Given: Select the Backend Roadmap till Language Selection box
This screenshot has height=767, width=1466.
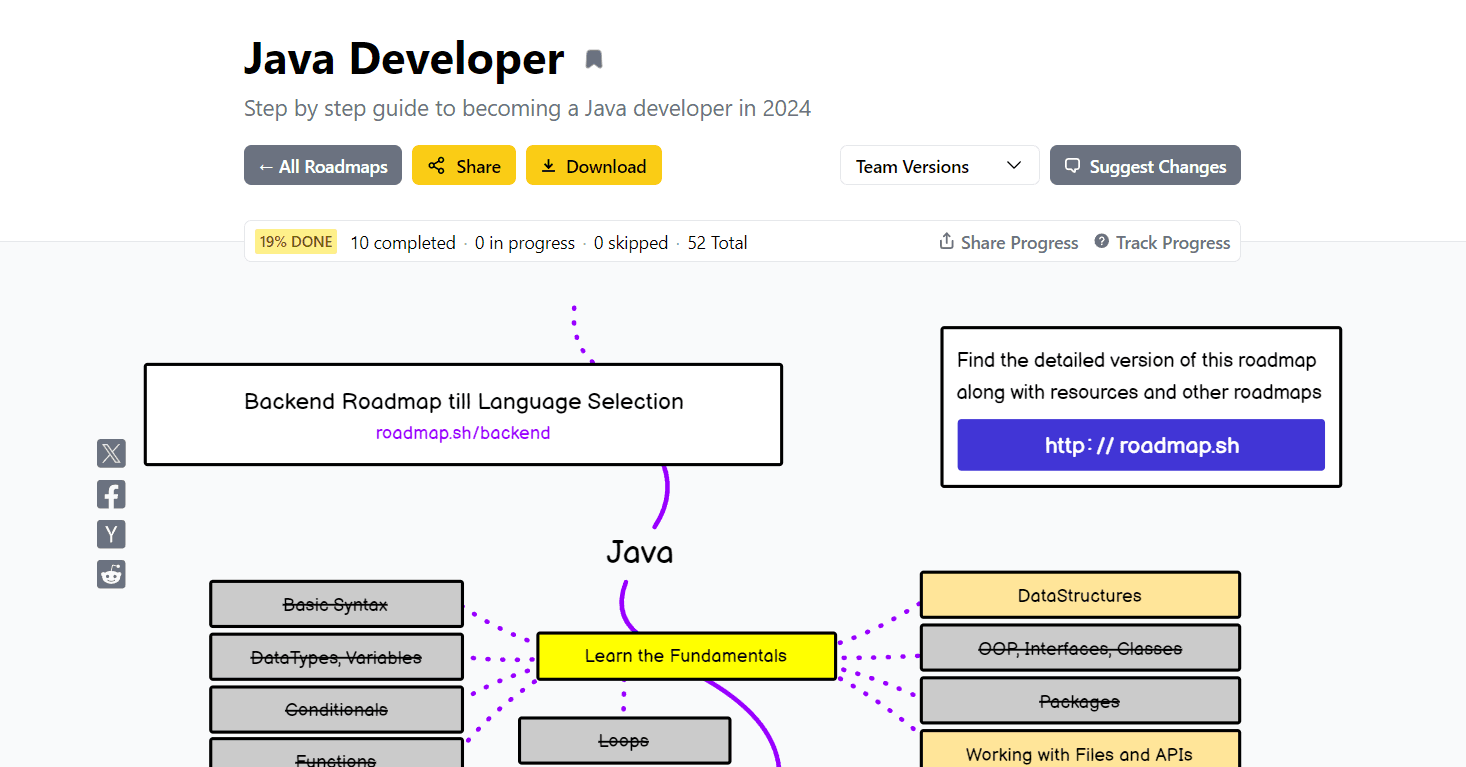Looking at the screenshot, I should (463, 414).
